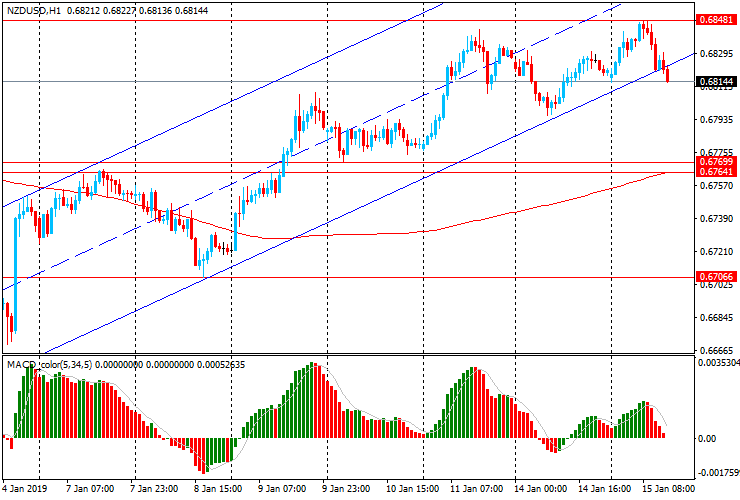The image size is (740, 500).
Task: Click the 0.67066 red support price label
Action: click(x=717, y=276)
